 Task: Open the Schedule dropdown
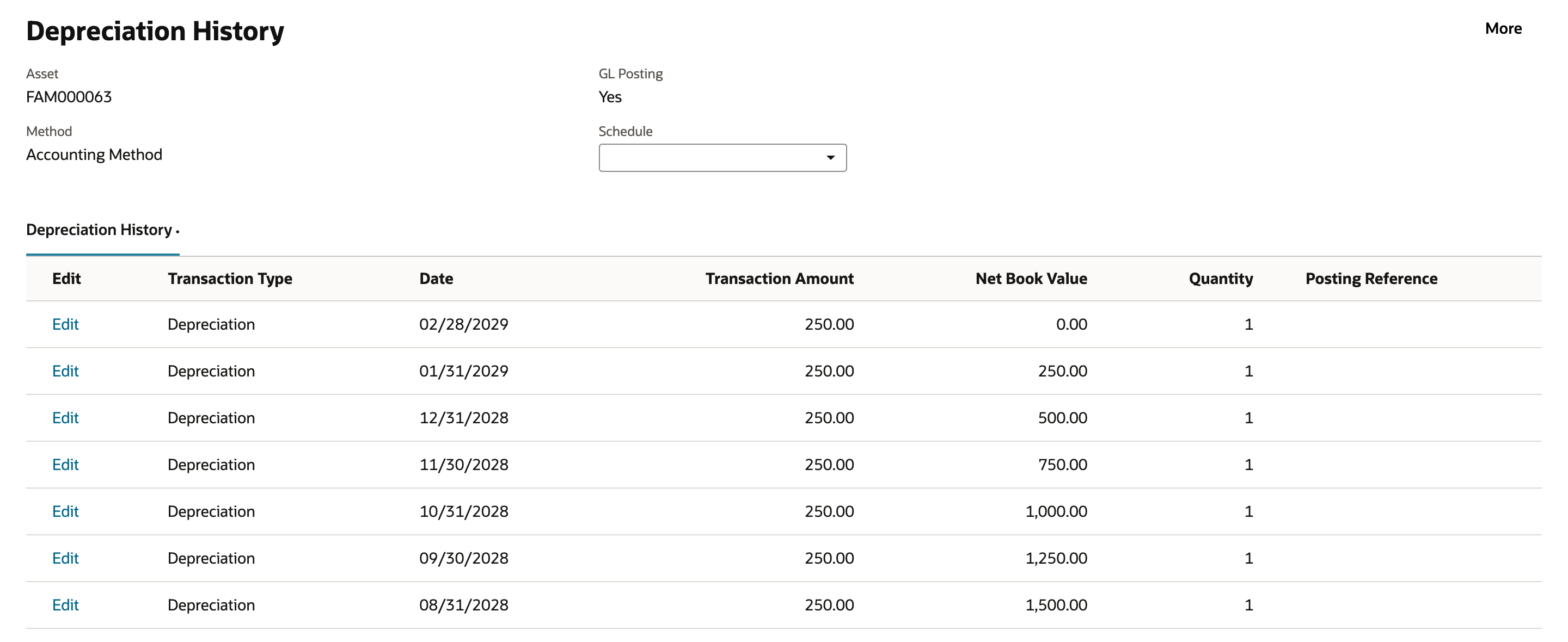[x=722, y=158]
